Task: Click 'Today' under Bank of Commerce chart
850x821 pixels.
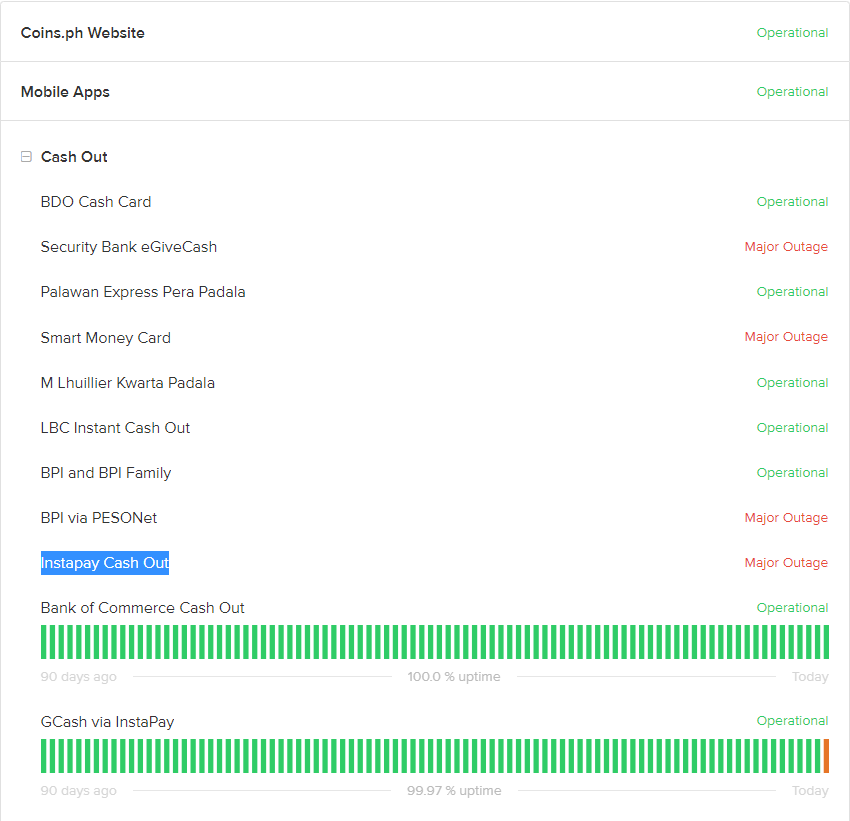Action: point(810,677)
